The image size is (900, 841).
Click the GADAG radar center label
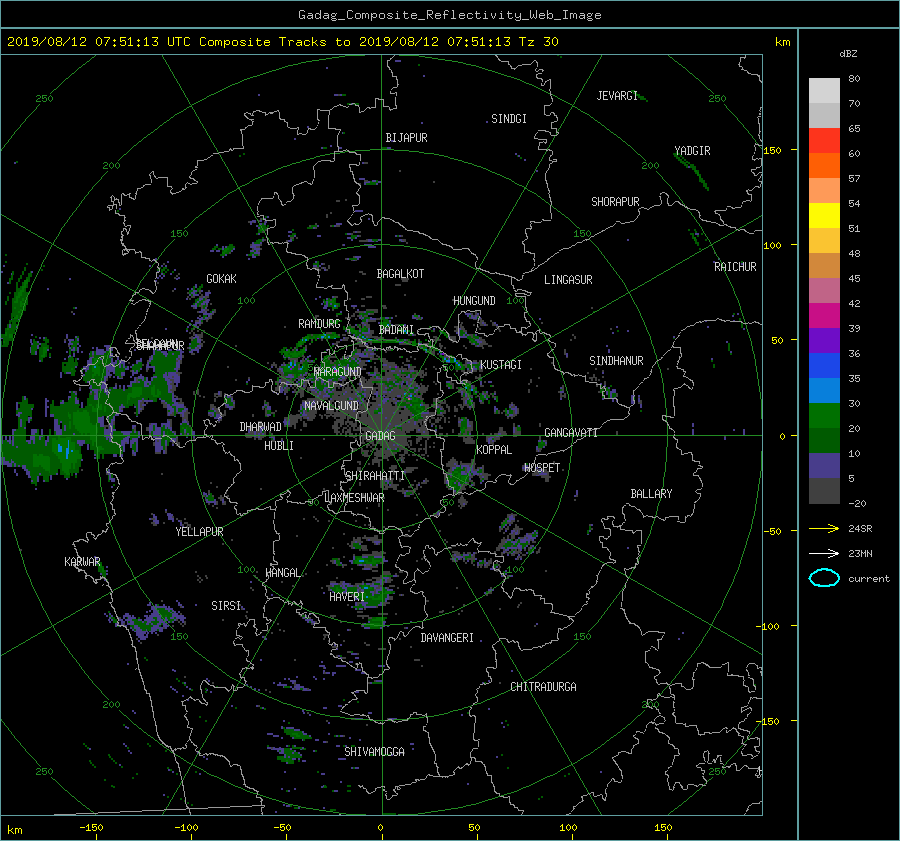click(380, 436)
